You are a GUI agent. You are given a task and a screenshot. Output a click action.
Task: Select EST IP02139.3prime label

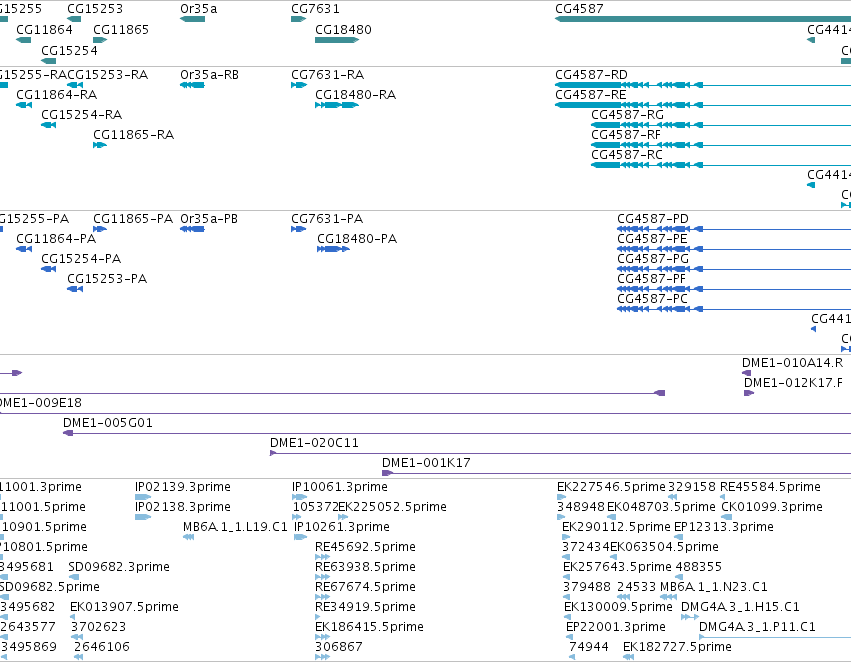click(x=183, y=487)
